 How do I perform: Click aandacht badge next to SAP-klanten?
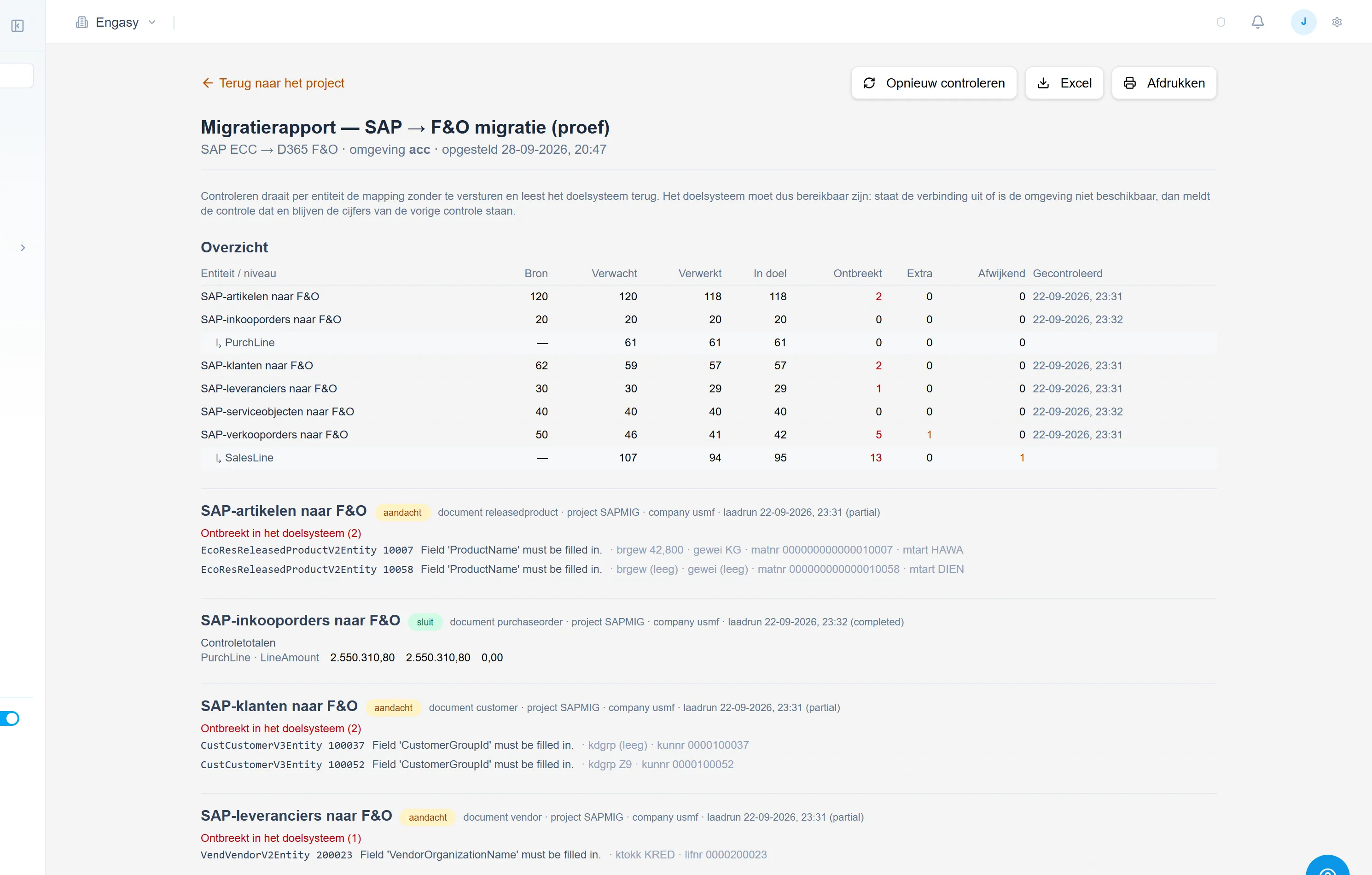coord(393,707)
